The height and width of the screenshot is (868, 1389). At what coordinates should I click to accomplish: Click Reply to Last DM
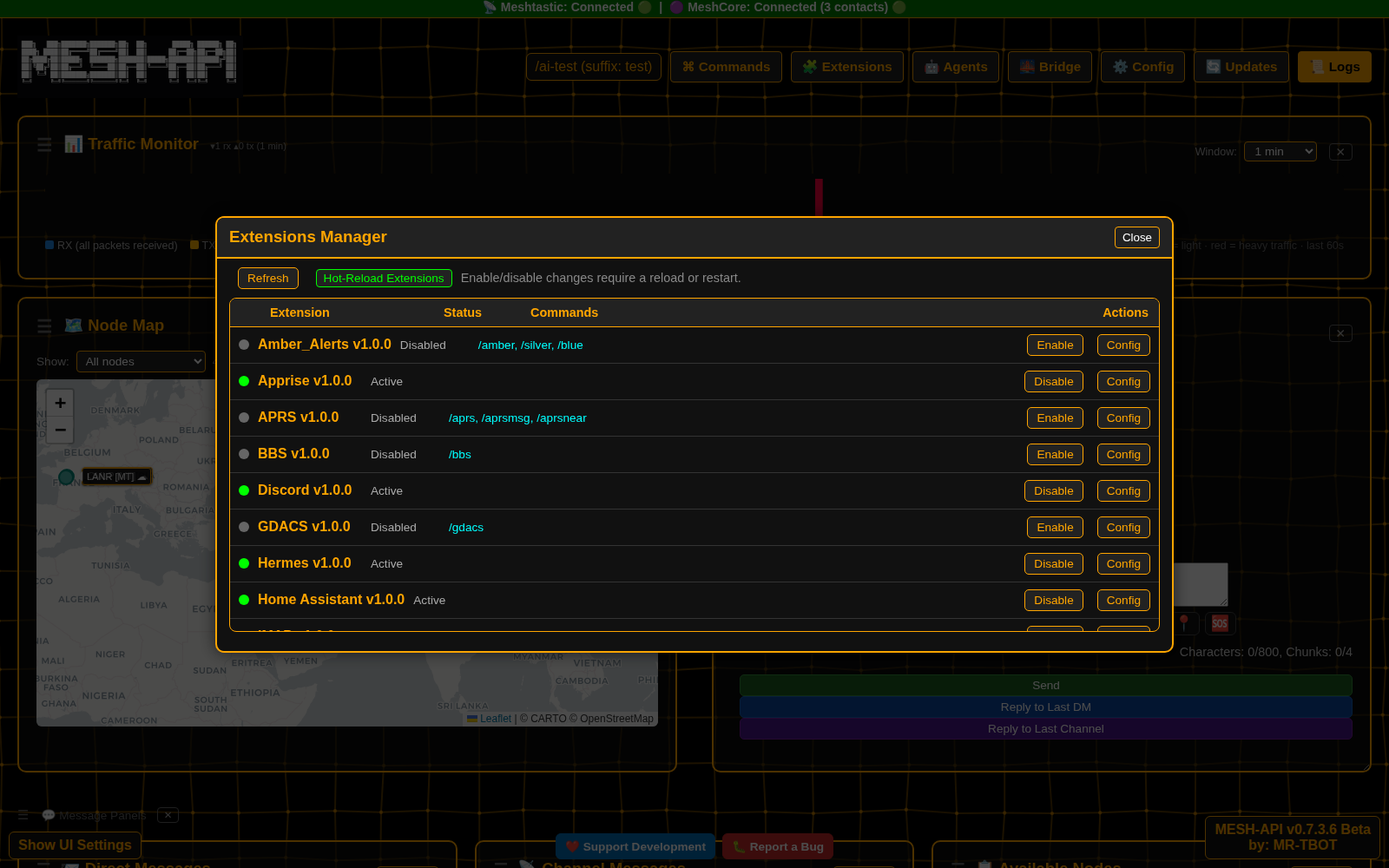pos(1046,707)
